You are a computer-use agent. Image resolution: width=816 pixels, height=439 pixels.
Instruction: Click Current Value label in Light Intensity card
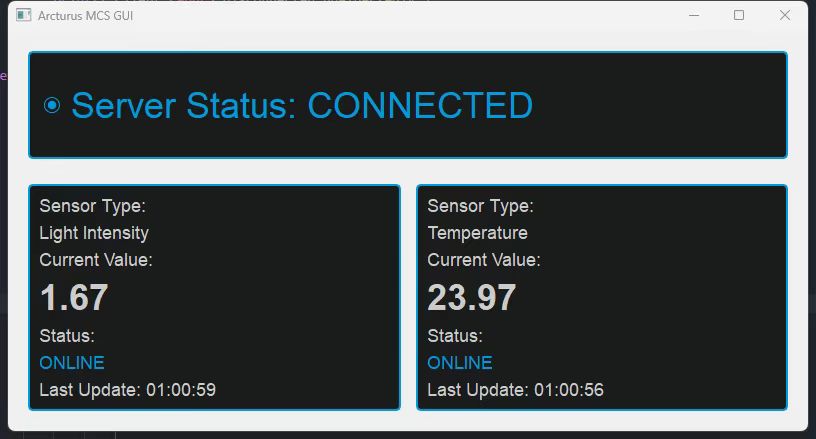coord(96,260)
